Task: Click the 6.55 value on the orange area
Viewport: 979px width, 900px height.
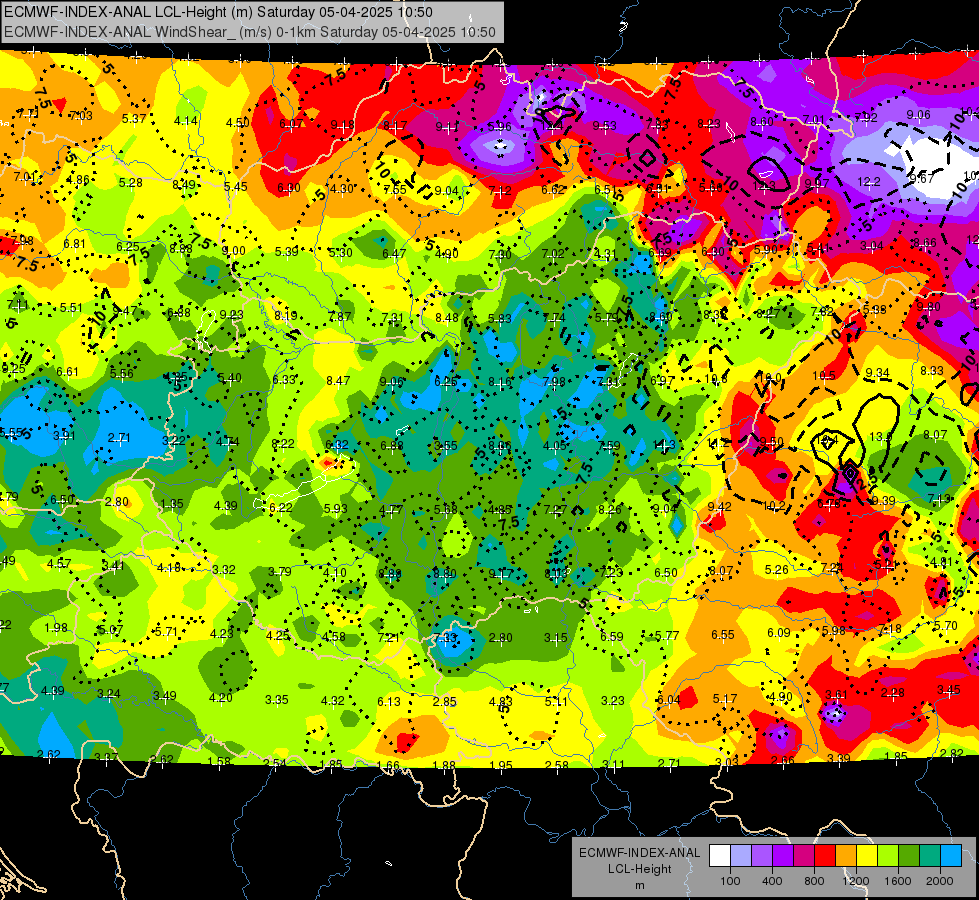Action: click(722, 635)
